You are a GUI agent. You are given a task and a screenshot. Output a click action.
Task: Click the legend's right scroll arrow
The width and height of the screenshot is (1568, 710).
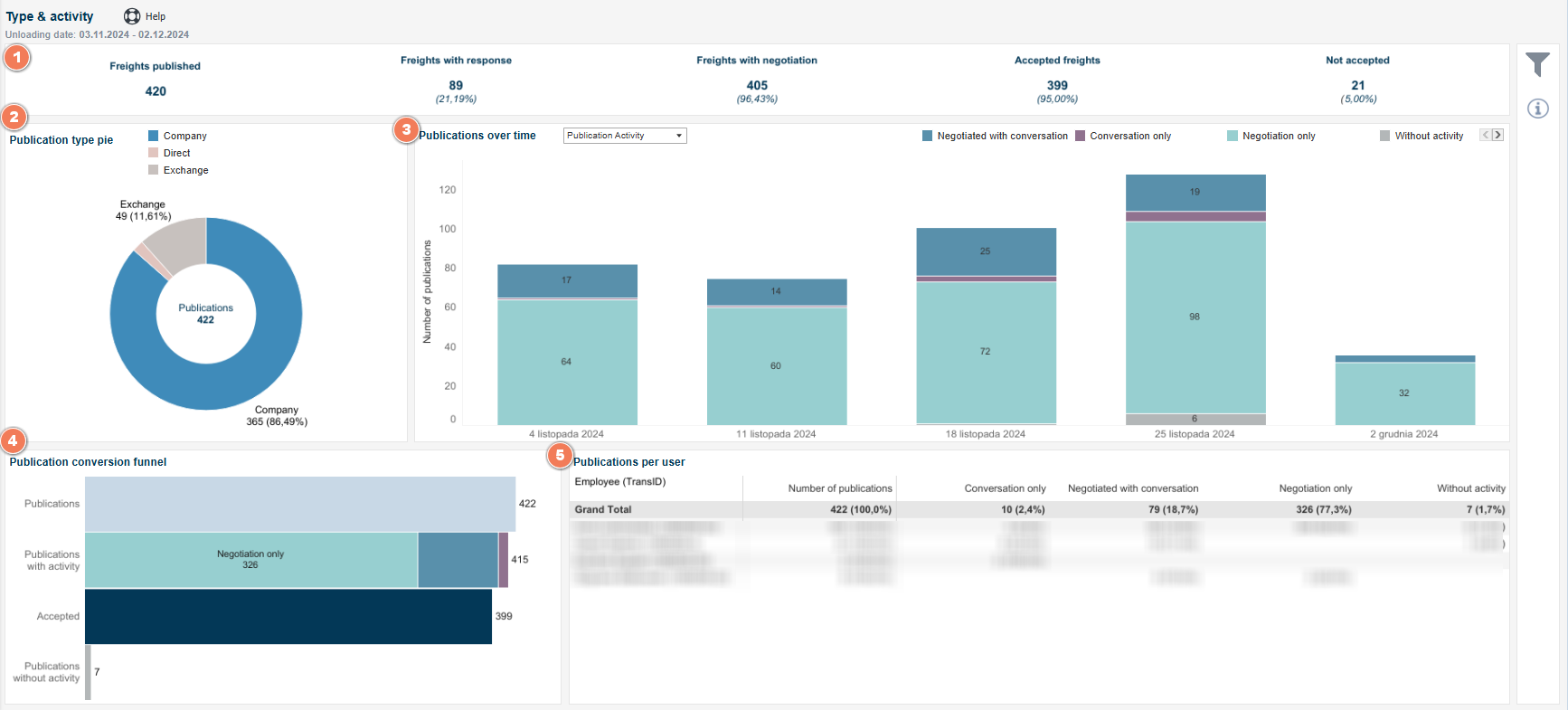[x=1497, y=135]
